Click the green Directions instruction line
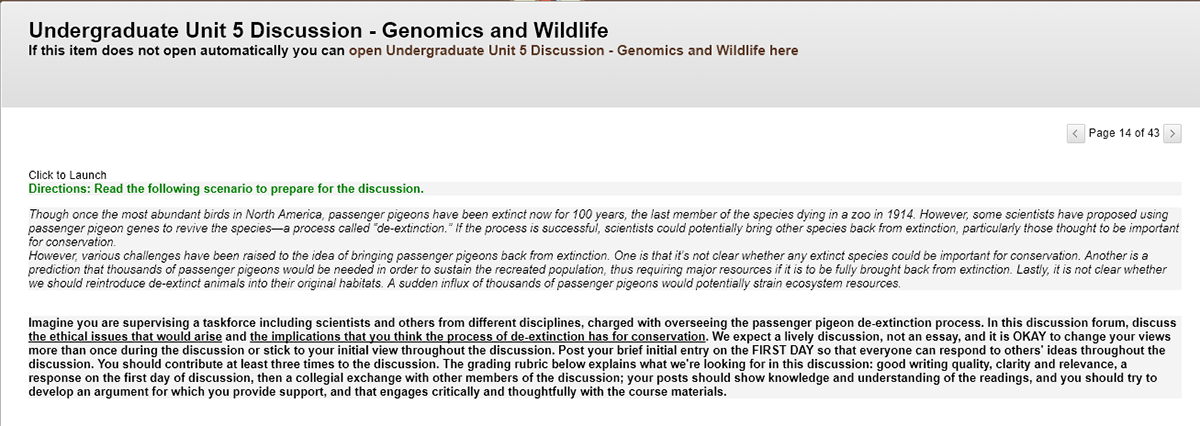This screenshot has width=1200, height=426. [x=226, y=188]
